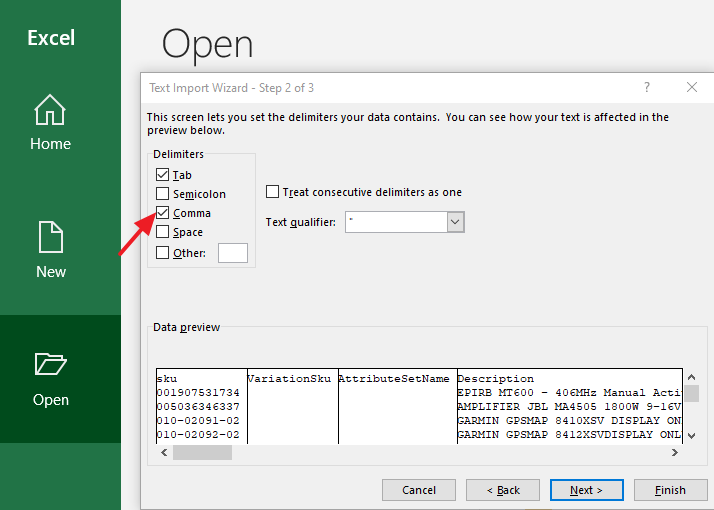Screen dimensions: 714x510
Task: Click sku value 010-02091-02 in preview
Action: pos(198,421)
